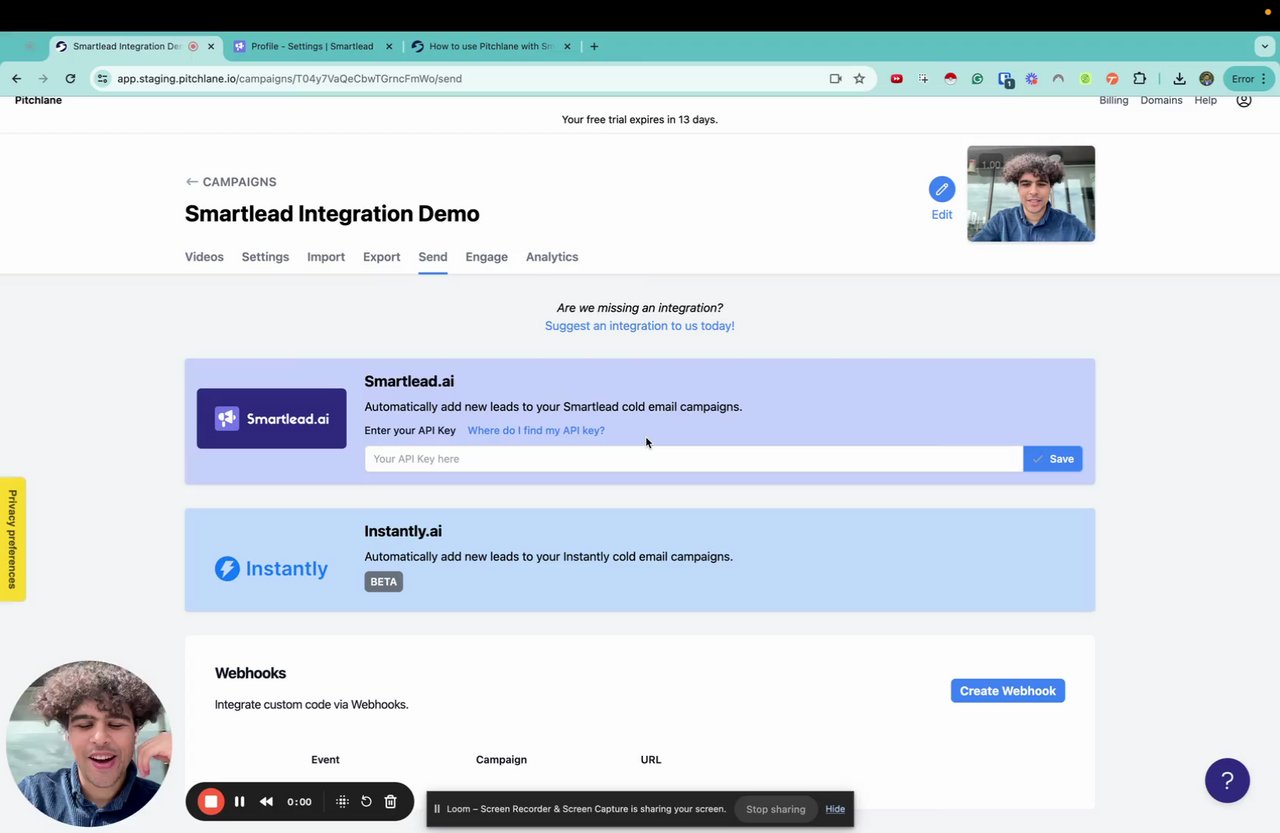Stop the Loom recording with red button
1280x833 pixels.
(x=211, y=801)
